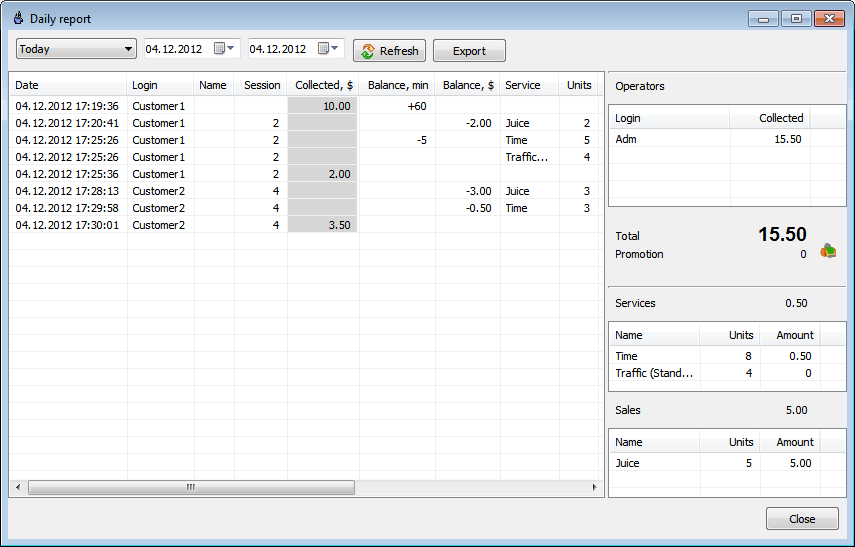Expand the end date picker arrow
This screenshot has width=855, height=547.
click(x=336, y=48)
